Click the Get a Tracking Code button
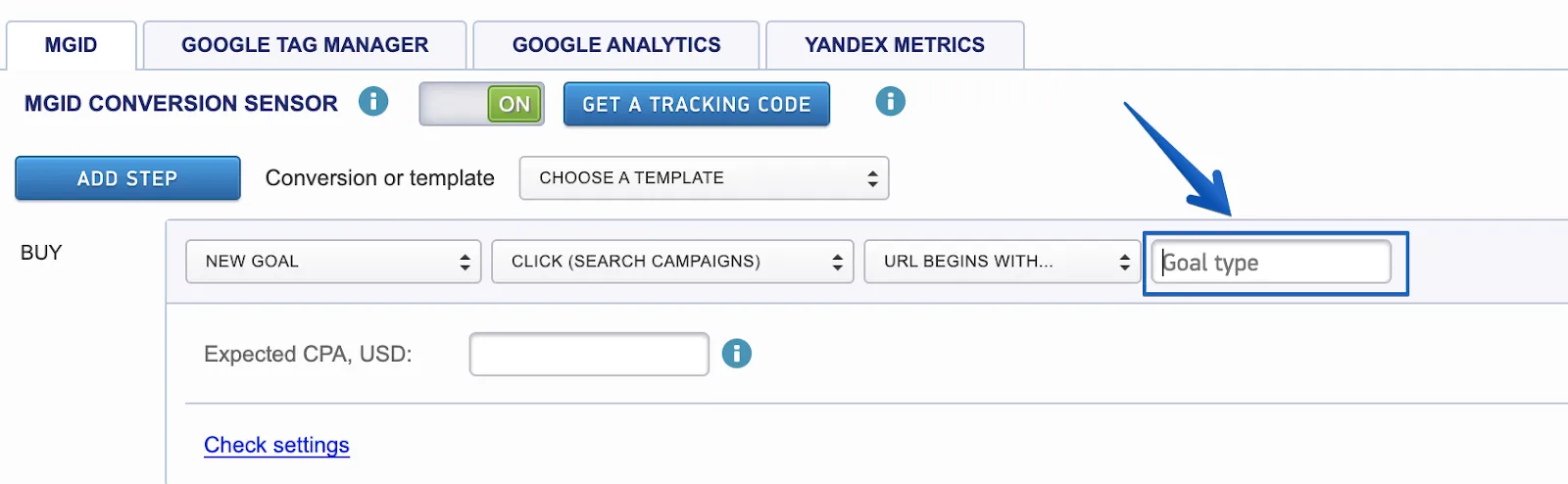 [697, 104]
